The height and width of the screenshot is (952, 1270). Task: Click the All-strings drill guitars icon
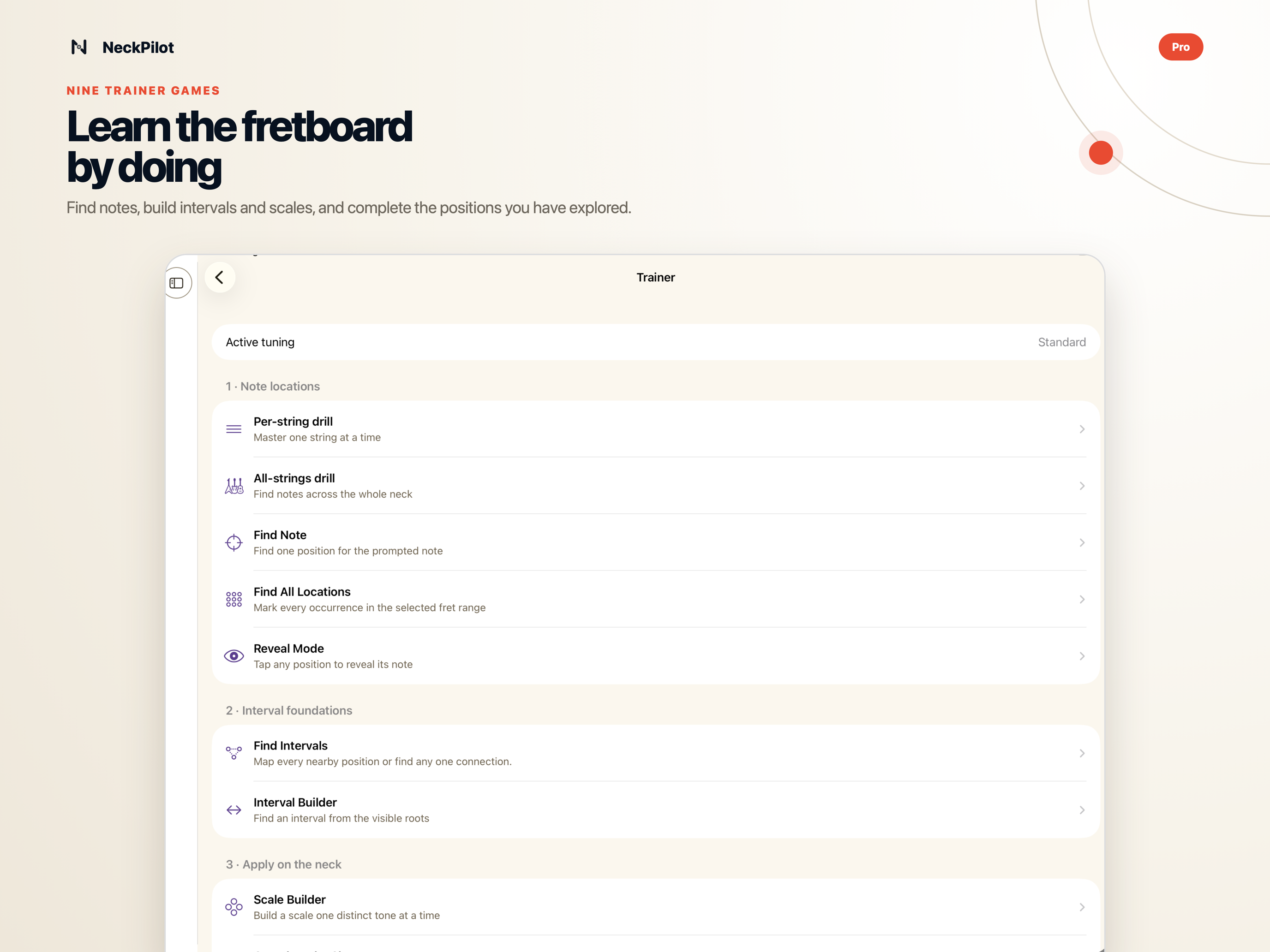[x=234, y=486]
